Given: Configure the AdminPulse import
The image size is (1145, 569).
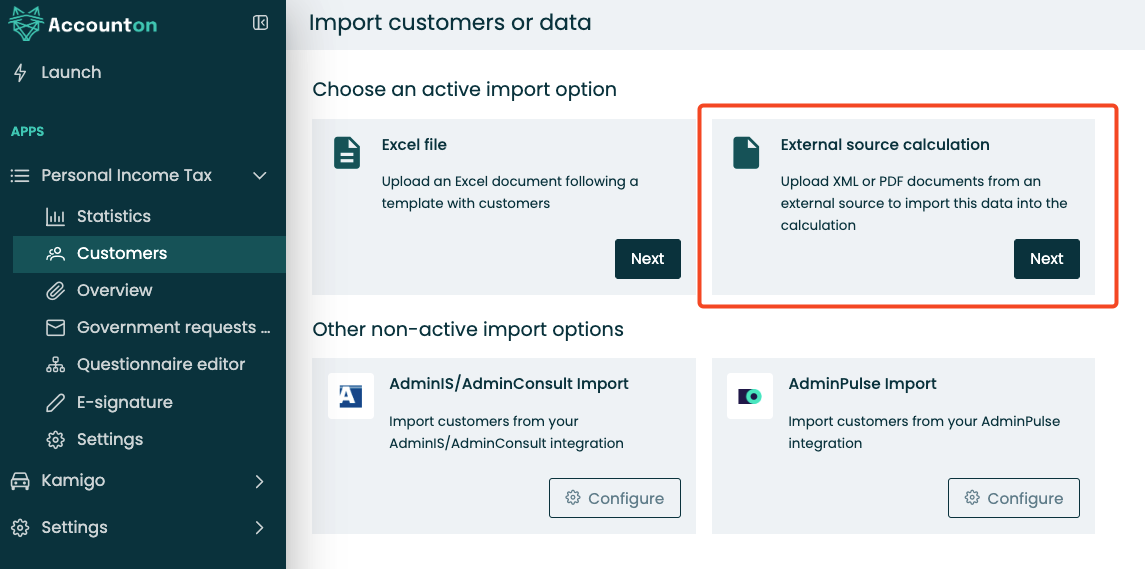Looking at the screenshot, I should tap(1014, 498).
